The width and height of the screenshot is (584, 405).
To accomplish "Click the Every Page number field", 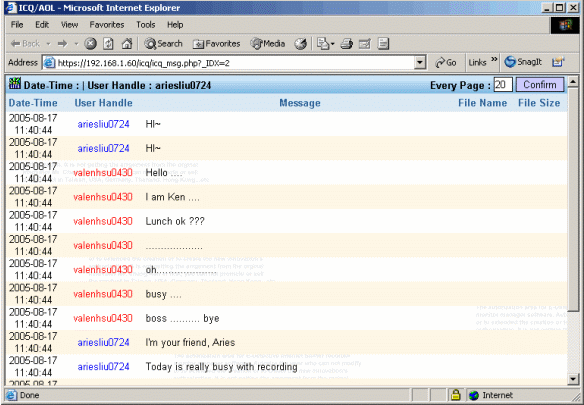I will pyautogui.click(x=503, y=85).
